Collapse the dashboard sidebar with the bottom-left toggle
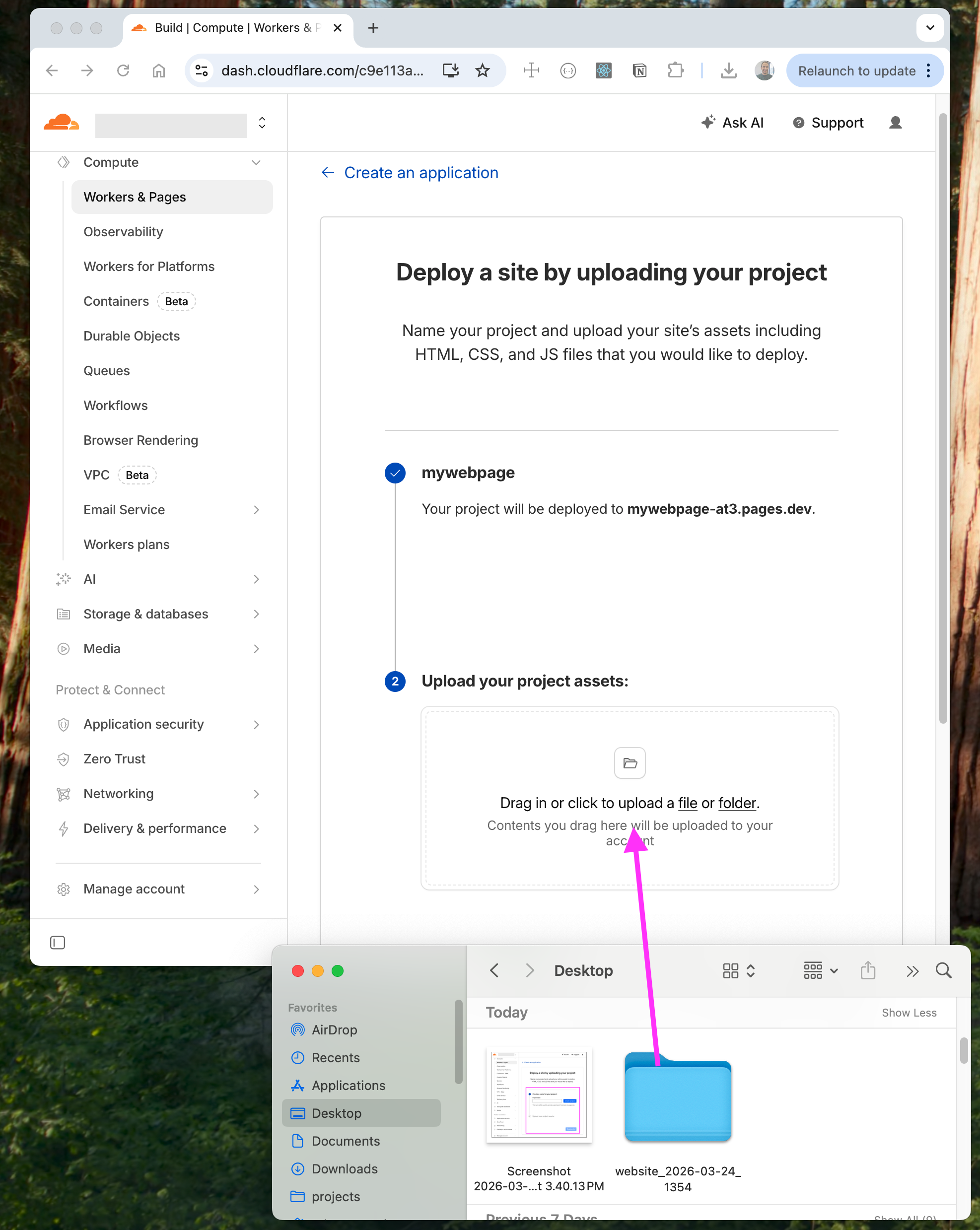The height and width of the screenshot is (1230, 980). click(x=57, y=943)
